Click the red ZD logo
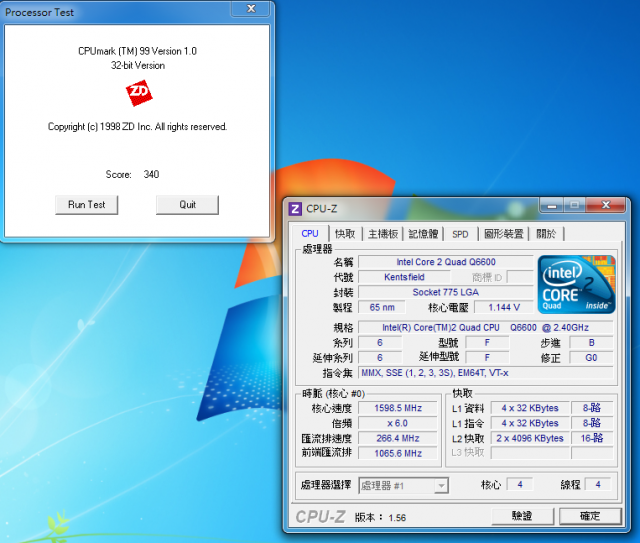Viewport: 640px width, 543px height. [x=139, y=93]
